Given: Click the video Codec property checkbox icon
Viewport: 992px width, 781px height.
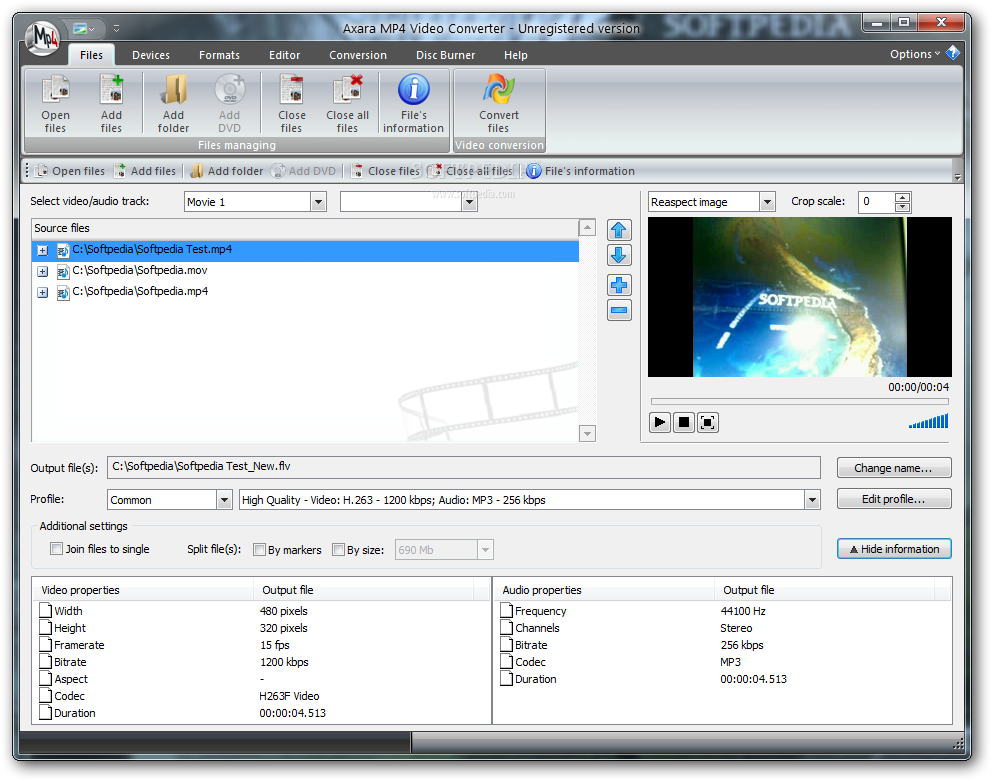Looking at the screenshot, I should click(x=46, y=696).
